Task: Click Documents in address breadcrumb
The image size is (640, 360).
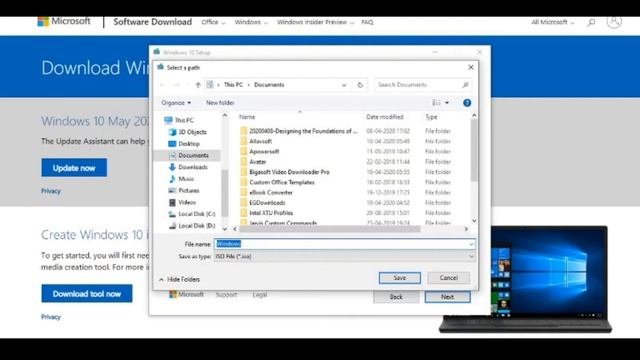Action: pos(269,85)
